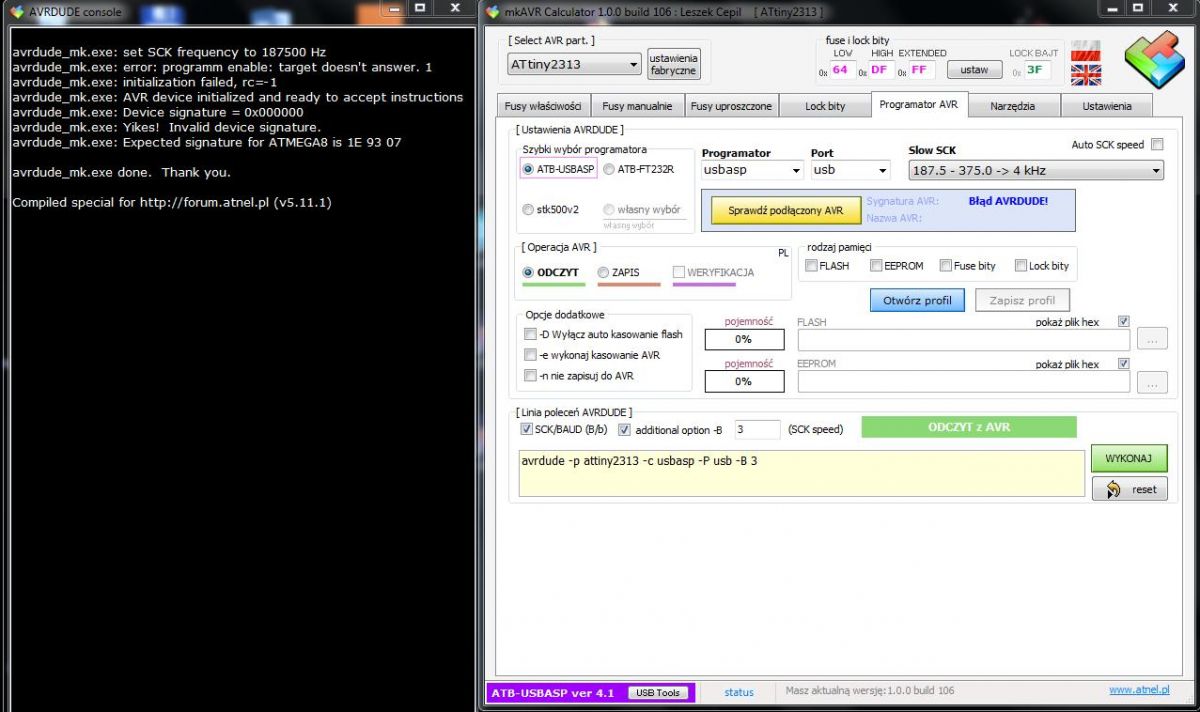Toggle -D Wyłącz auto kasowanie flash
The image size is (1200, 712).
(530, 334)
